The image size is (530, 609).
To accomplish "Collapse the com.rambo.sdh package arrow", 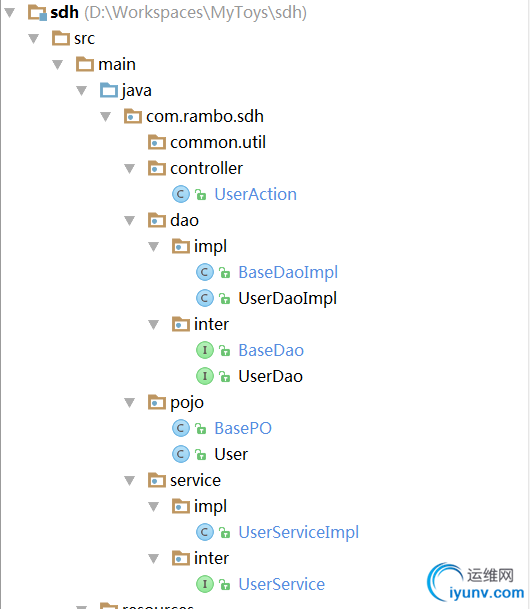I will point(106,117).
